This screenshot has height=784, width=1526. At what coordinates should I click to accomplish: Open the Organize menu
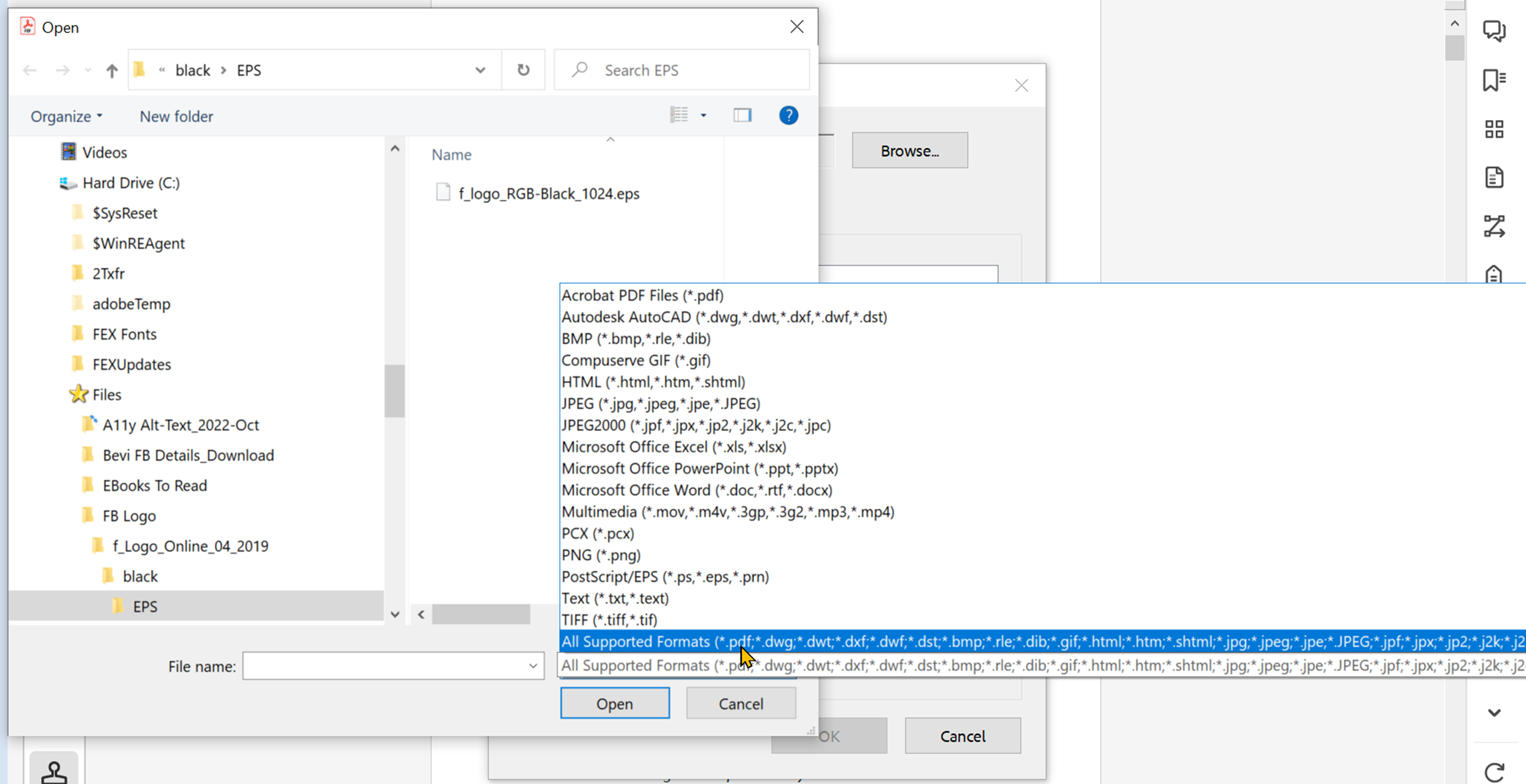pos(65,116)
